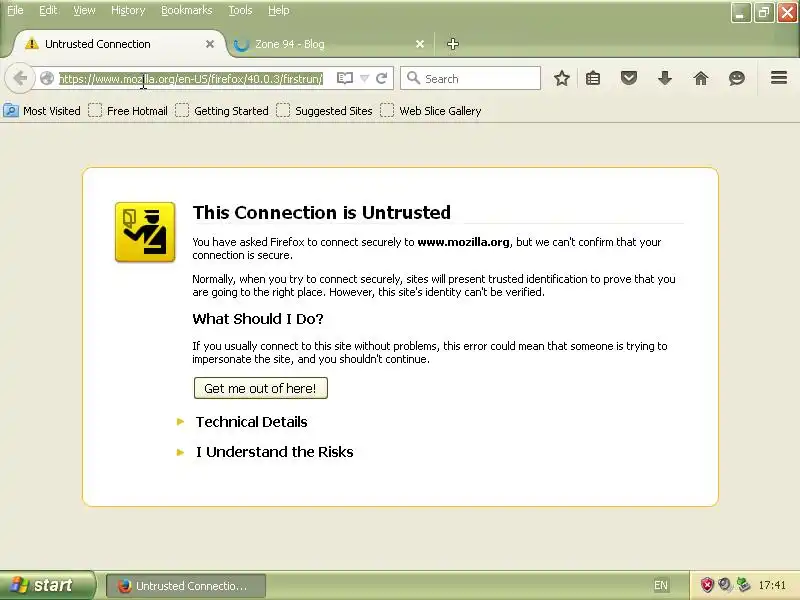Open the Edit menu
Viewport: 800px width, 600px height.
point(48,10)
